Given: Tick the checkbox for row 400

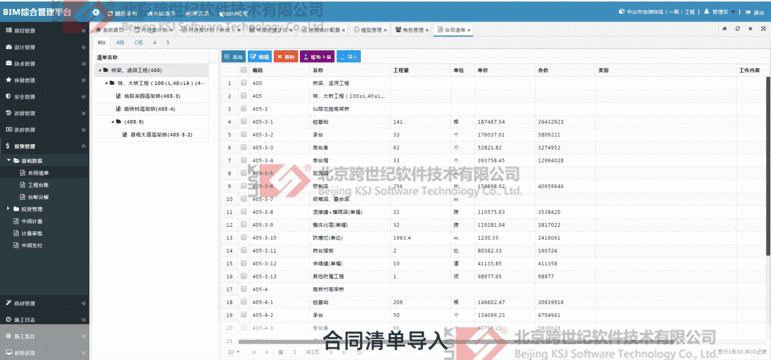Looking at the screenshot, I should pos(243,83).
